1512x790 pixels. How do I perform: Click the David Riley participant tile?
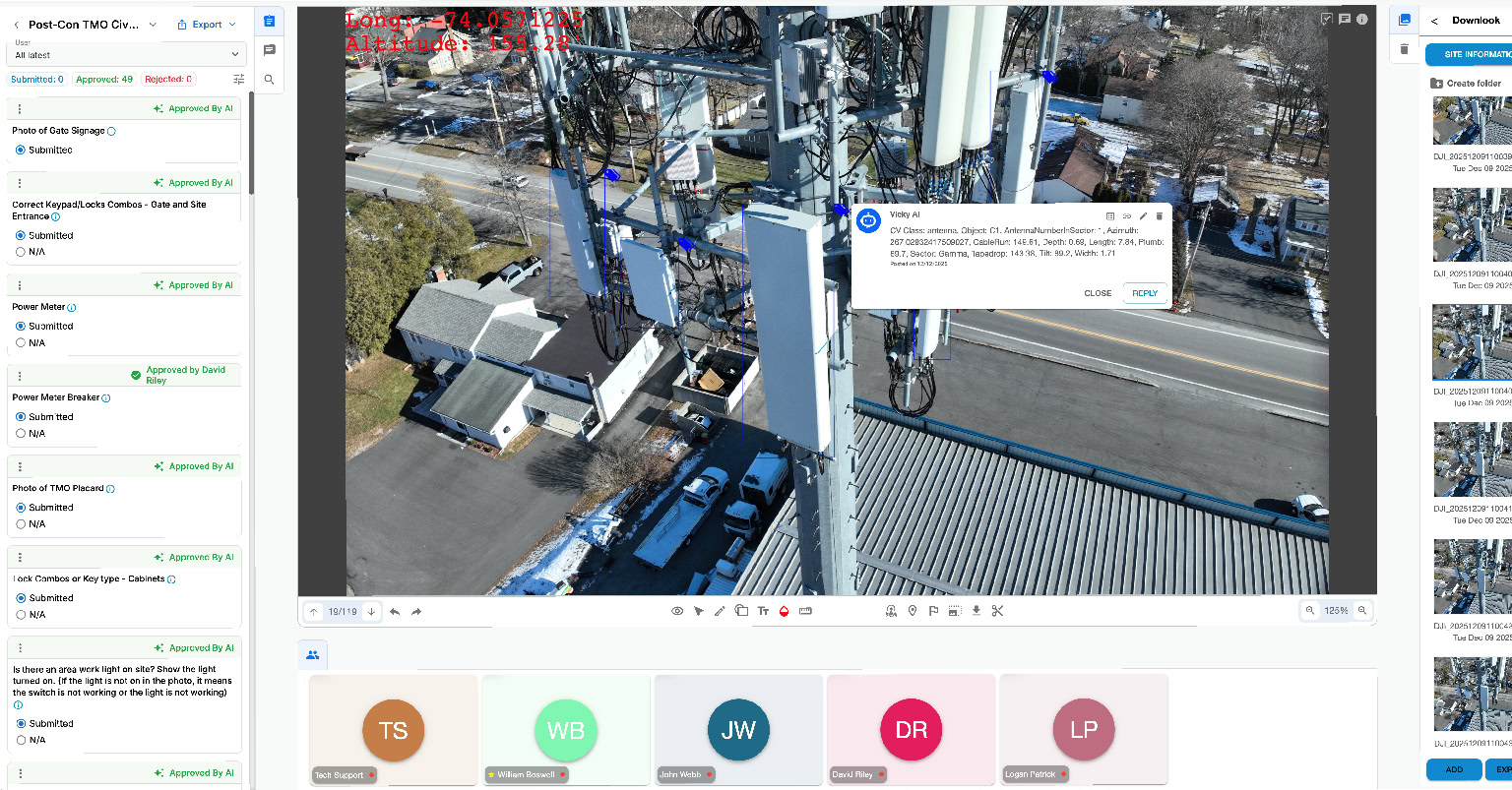[x=911, y=730]
